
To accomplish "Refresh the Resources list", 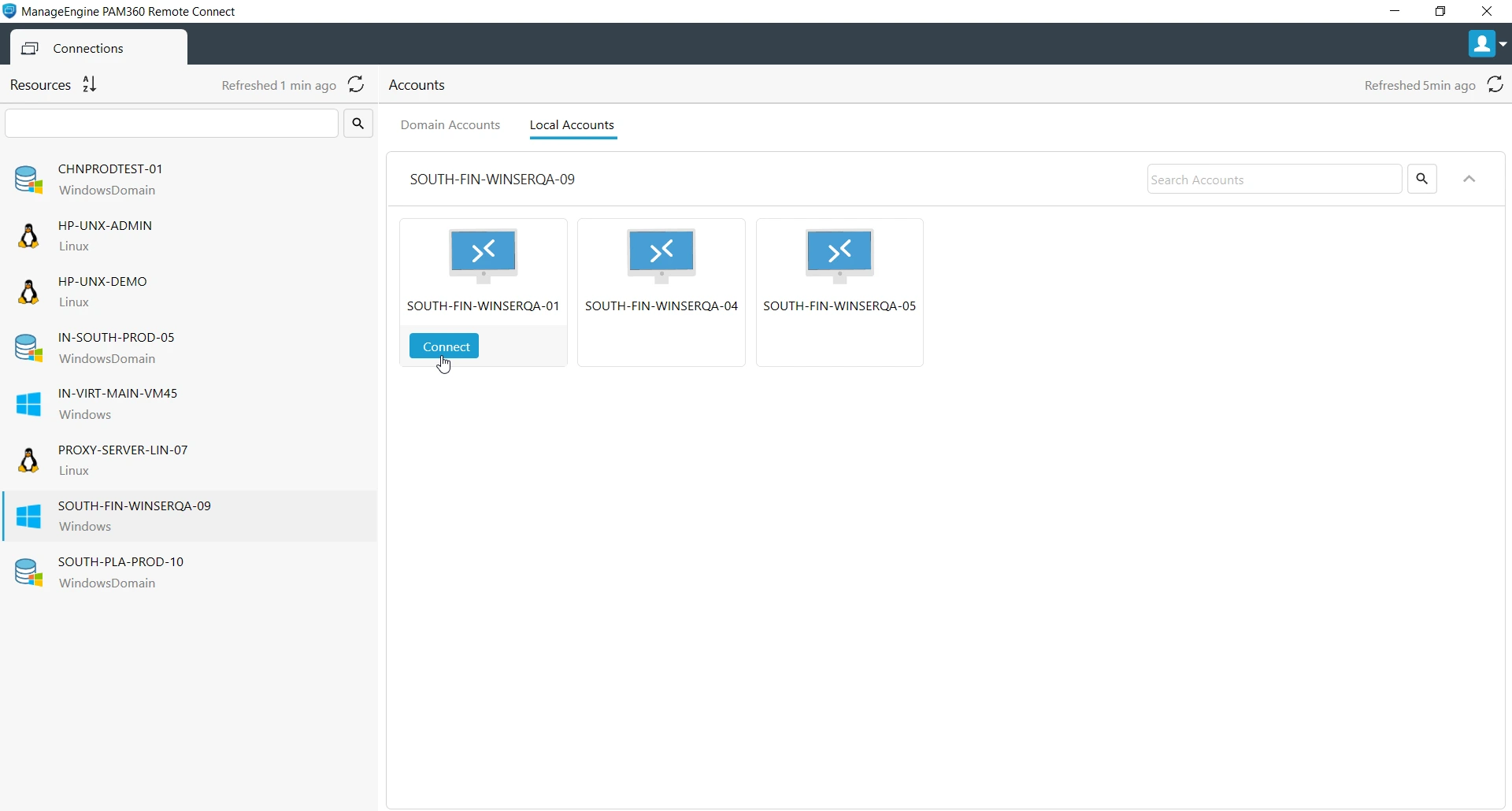I will [356, 84].
